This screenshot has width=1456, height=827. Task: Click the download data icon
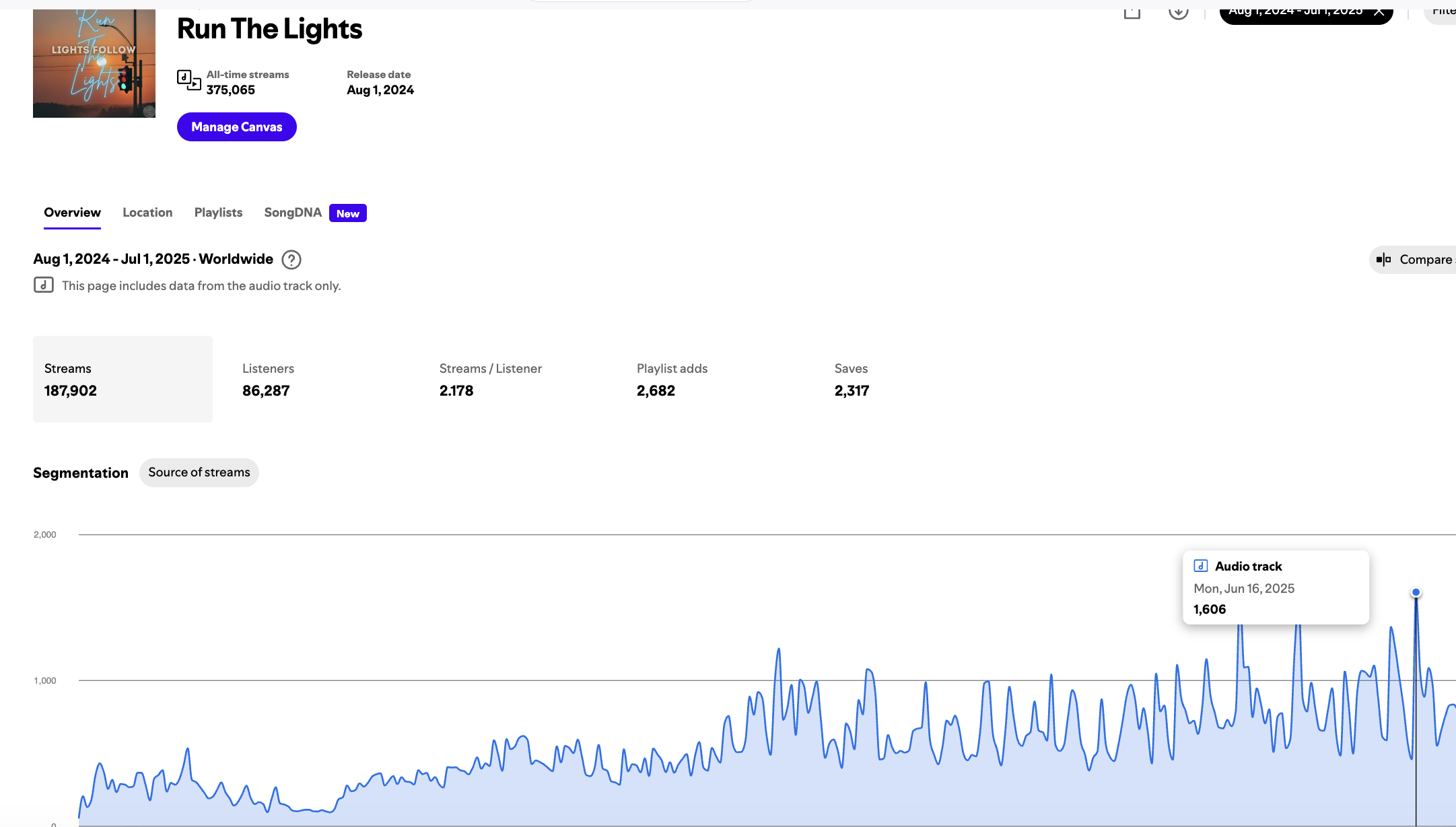(1178, 12)
